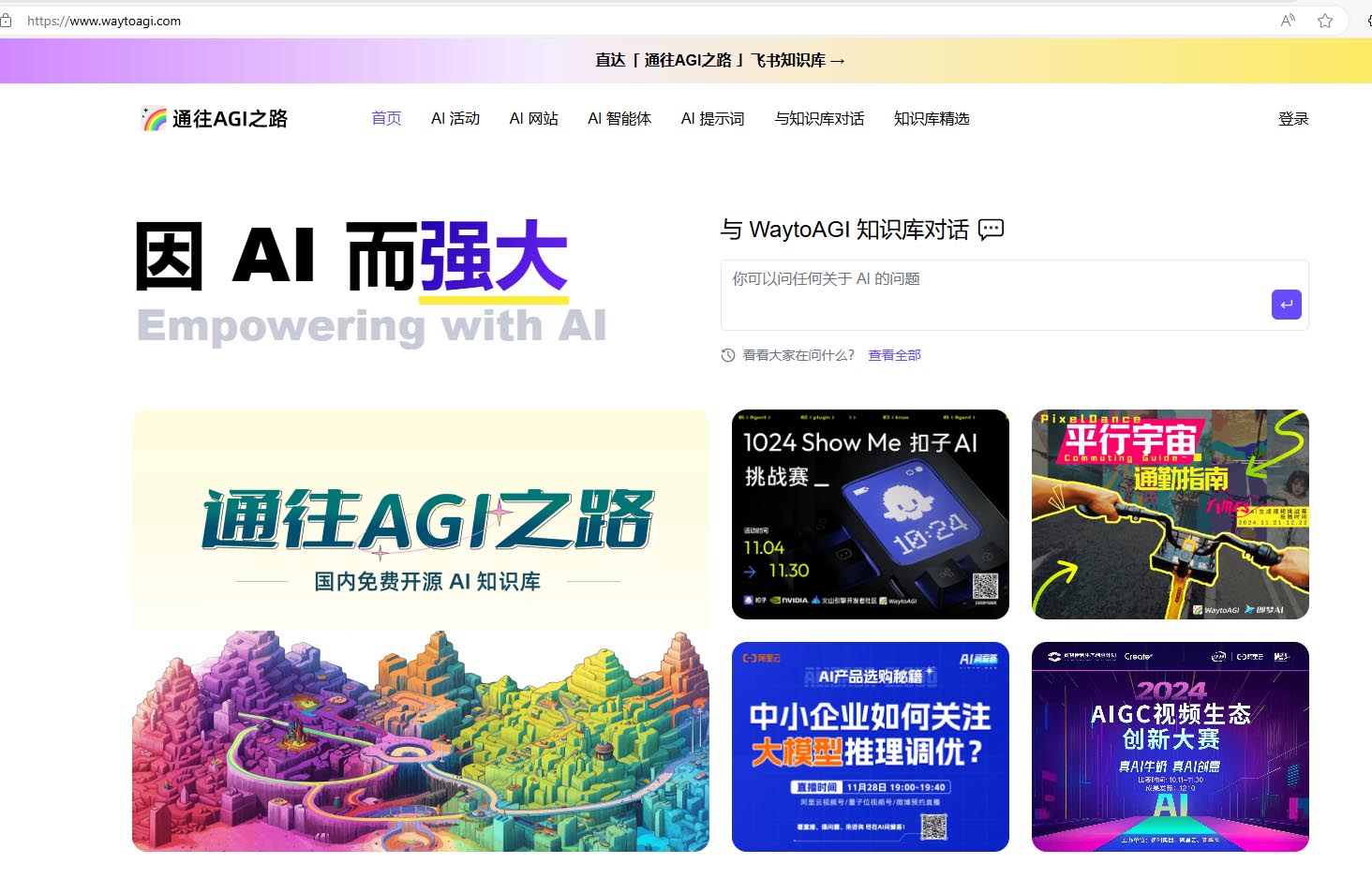1372x879 pixels.
Task: Click the chat bubble icon beside 知识库对话
Action: (991, 230)
